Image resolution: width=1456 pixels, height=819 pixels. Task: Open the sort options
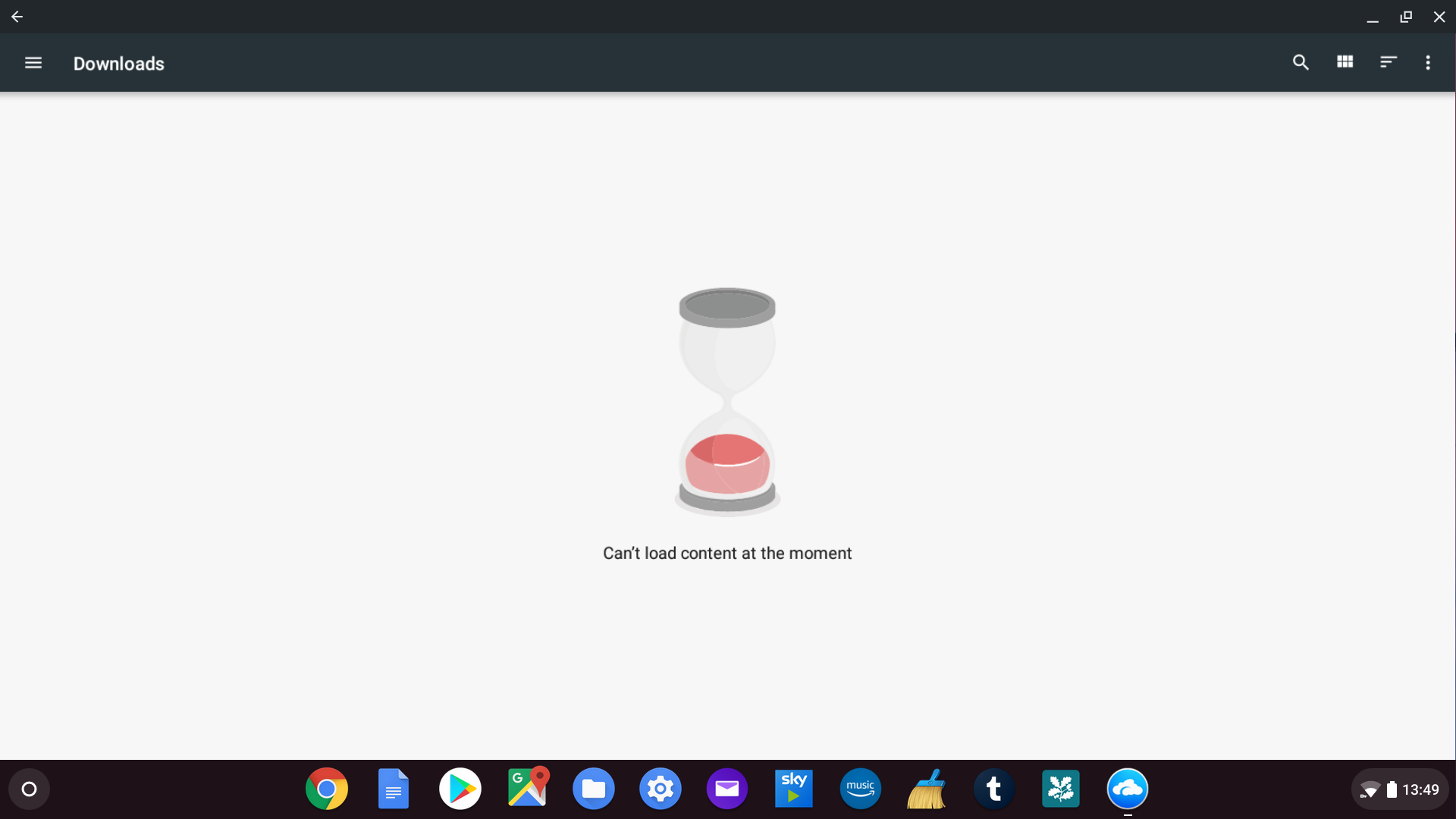1388,62
